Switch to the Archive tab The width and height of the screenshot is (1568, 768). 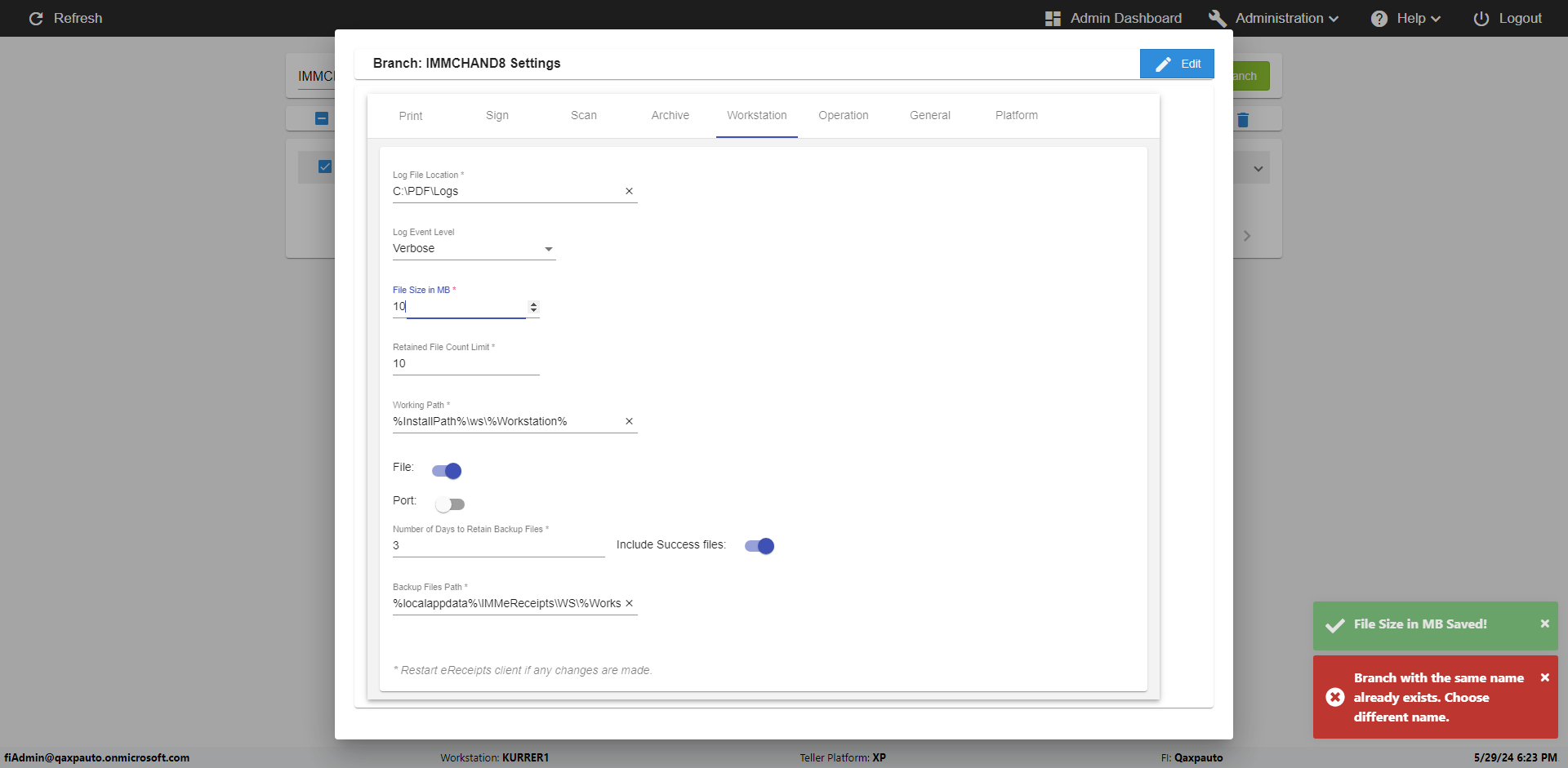pos(670,116)
